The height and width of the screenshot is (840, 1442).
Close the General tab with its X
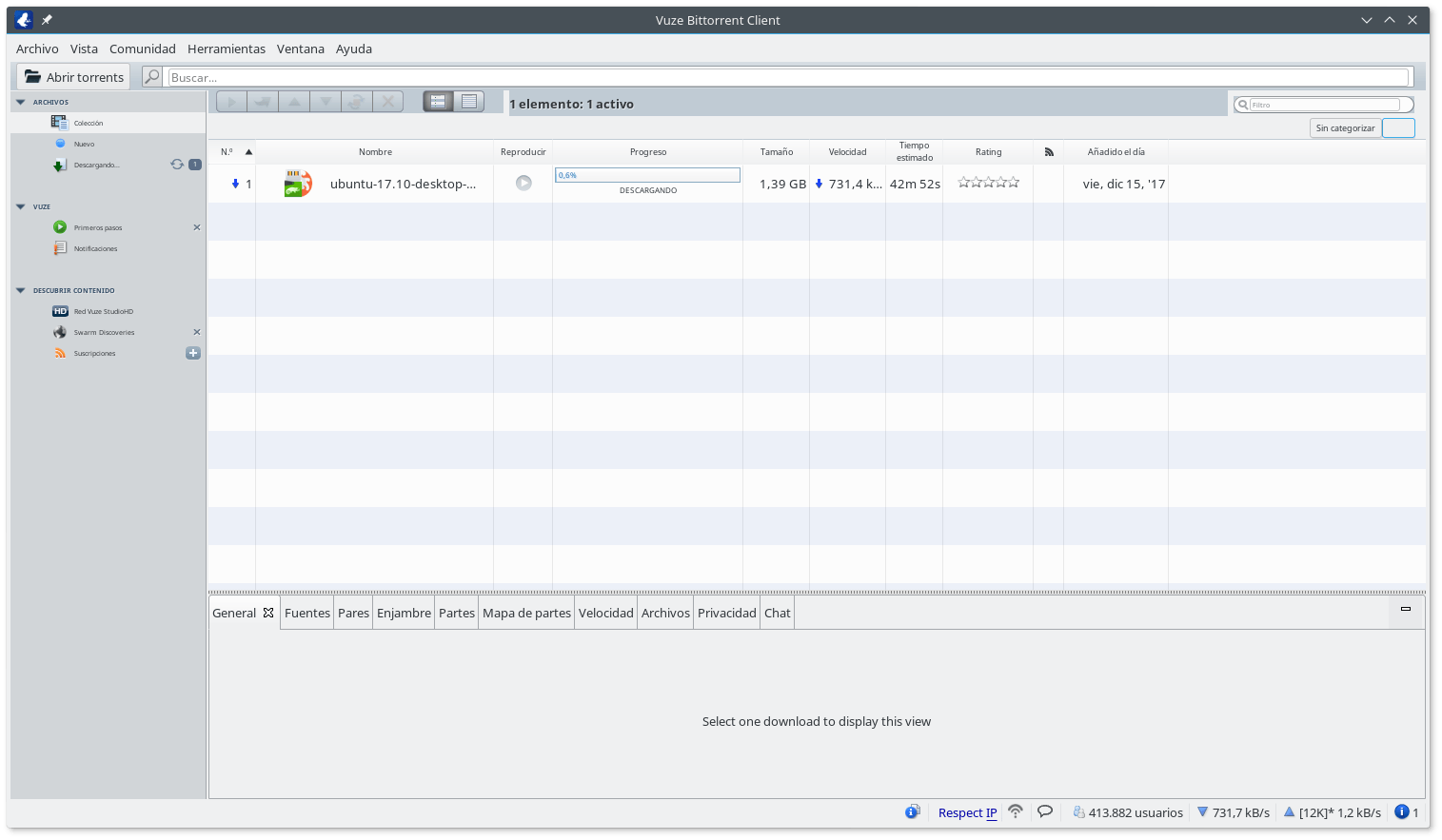point(268,614)
